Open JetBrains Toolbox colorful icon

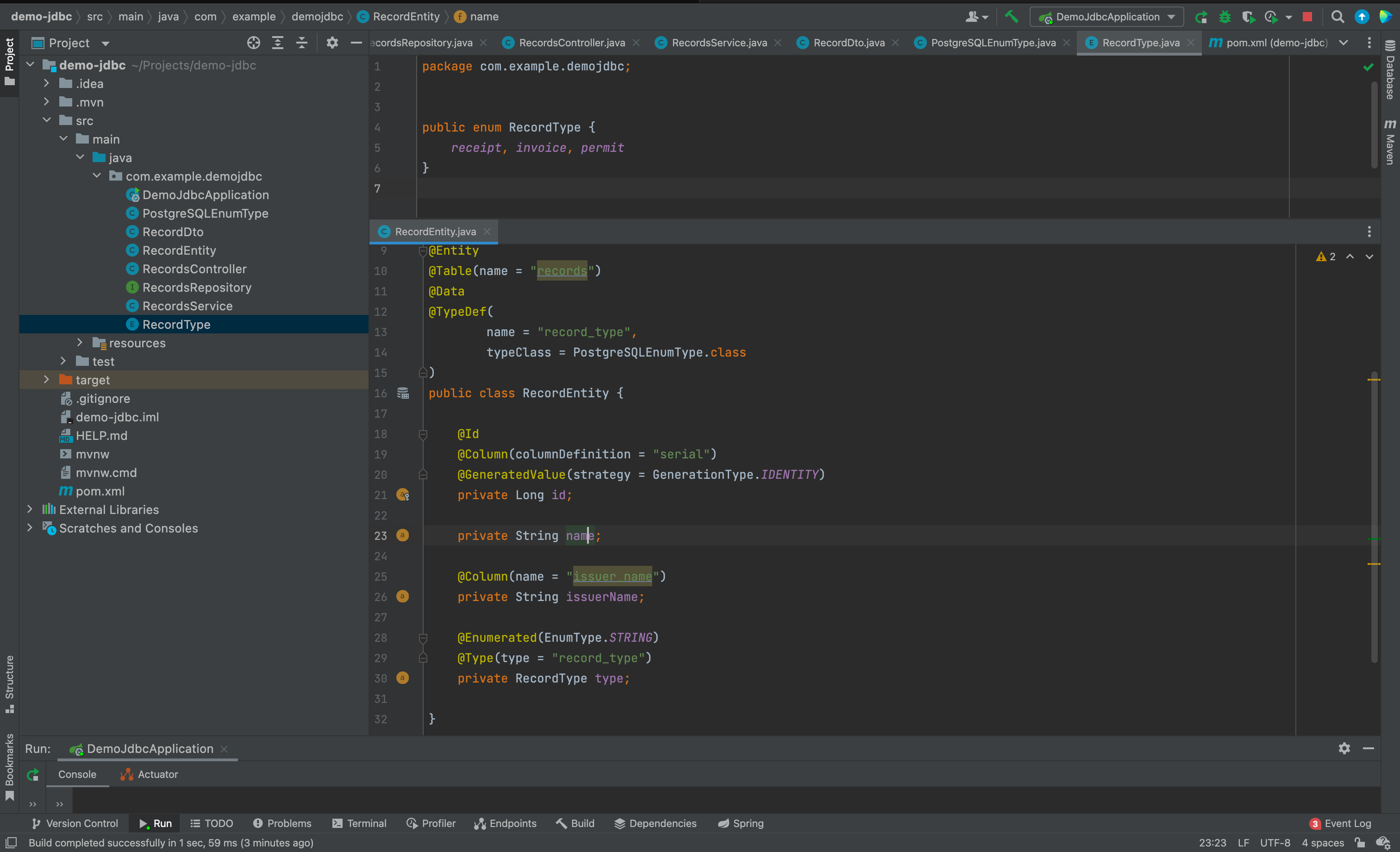pyautogui.click(x=1385, y=17)
